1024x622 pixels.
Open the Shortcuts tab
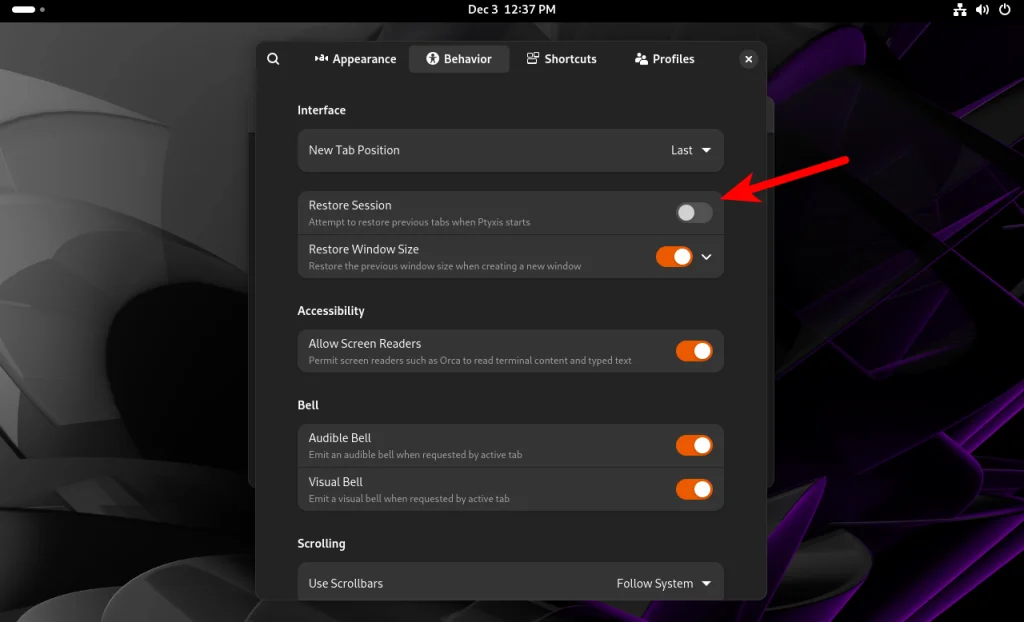click(562, 59)
